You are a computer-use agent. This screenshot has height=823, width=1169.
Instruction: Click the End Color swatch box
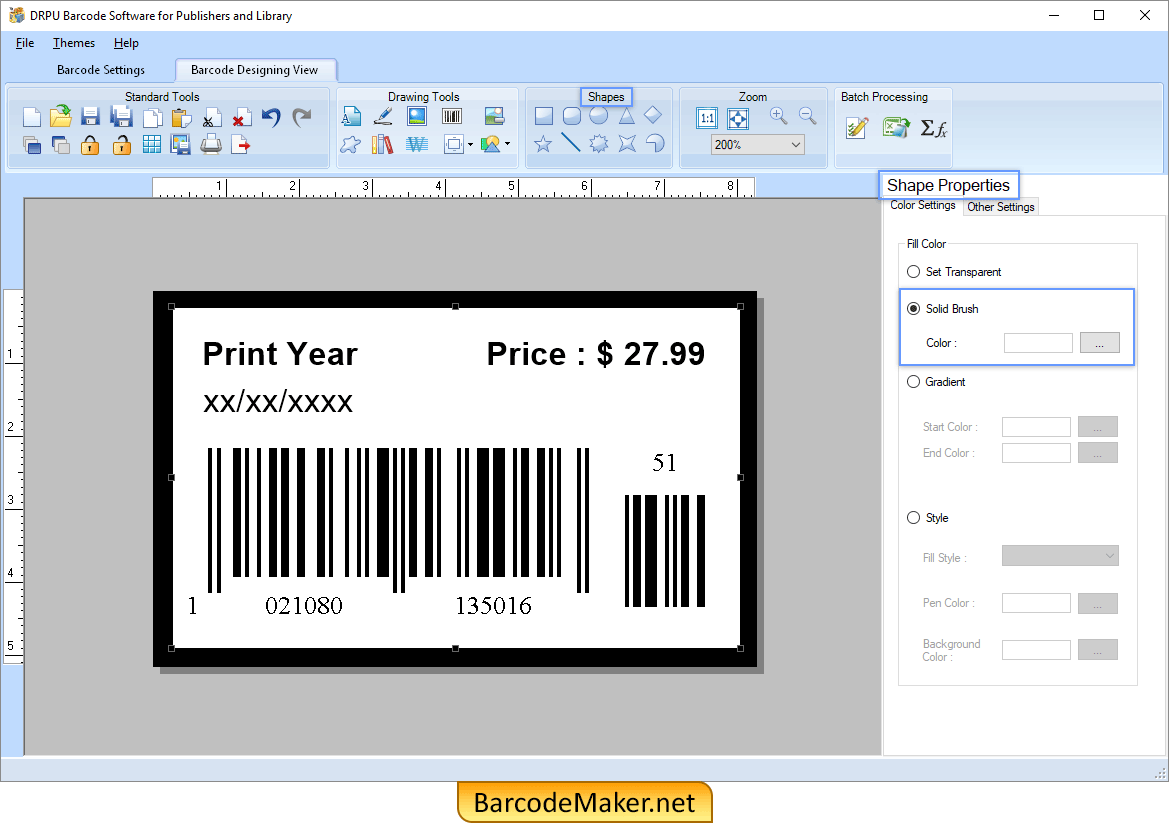(x=1036, y=453)
